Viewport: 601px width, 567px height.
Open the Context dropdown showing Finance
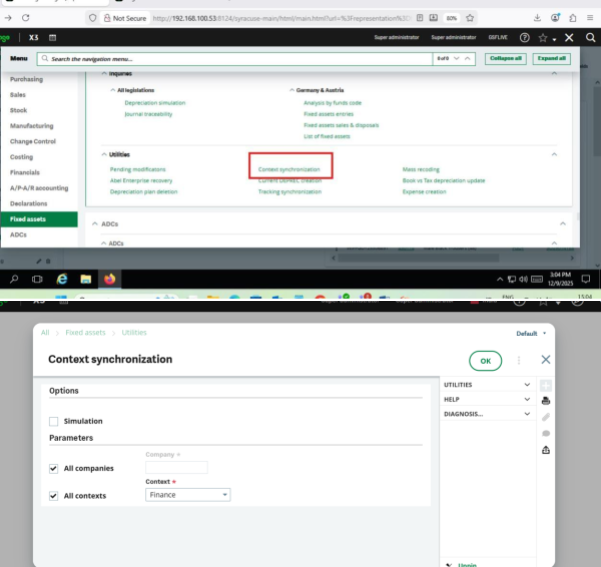point(188,495)
